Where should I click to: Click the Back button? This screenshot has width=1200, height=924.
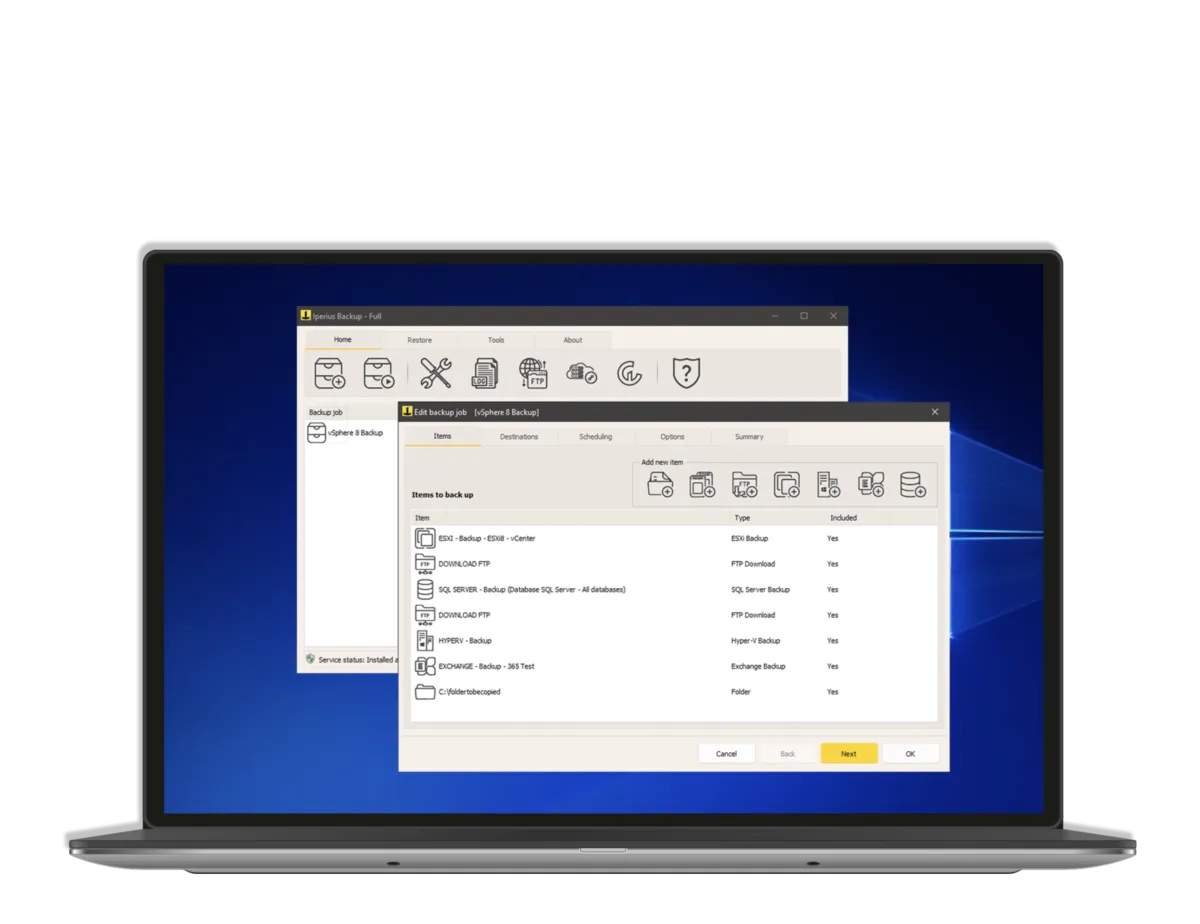(788, 754)
